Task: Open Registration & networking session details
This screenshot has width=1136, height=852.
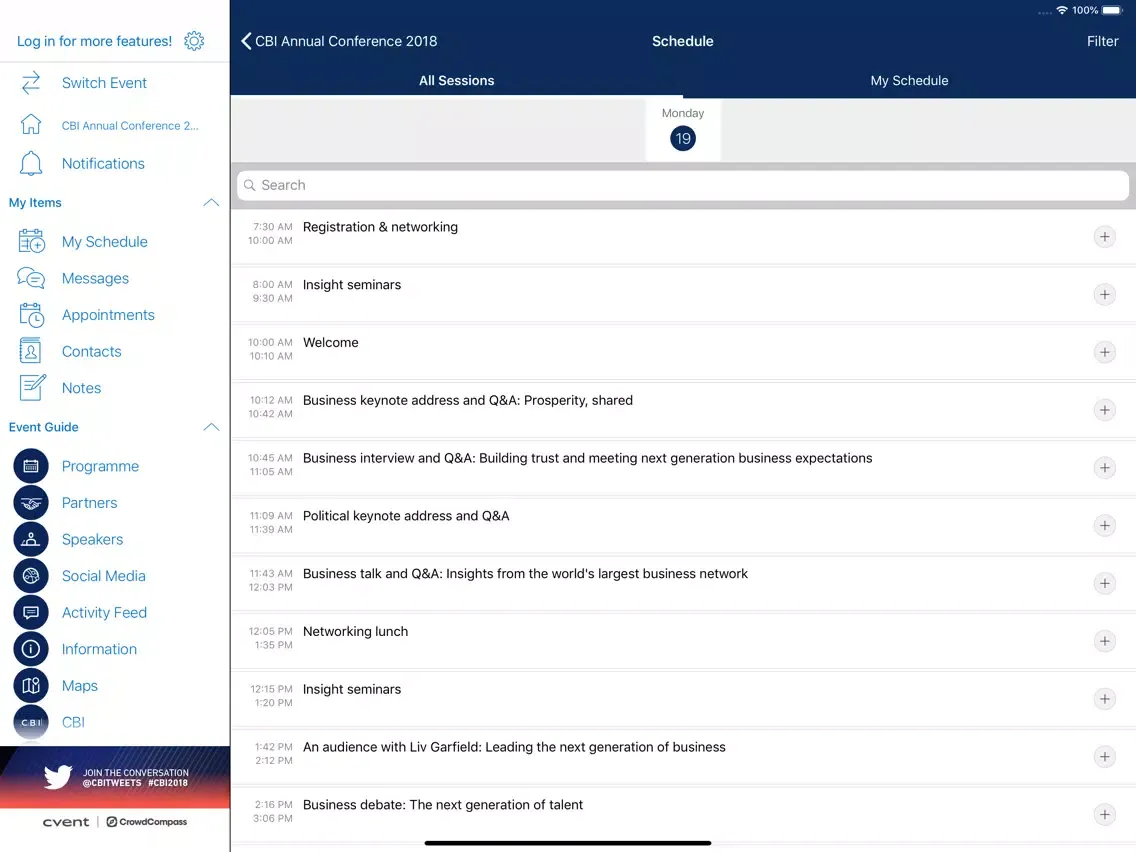Action: coord(380,227)
